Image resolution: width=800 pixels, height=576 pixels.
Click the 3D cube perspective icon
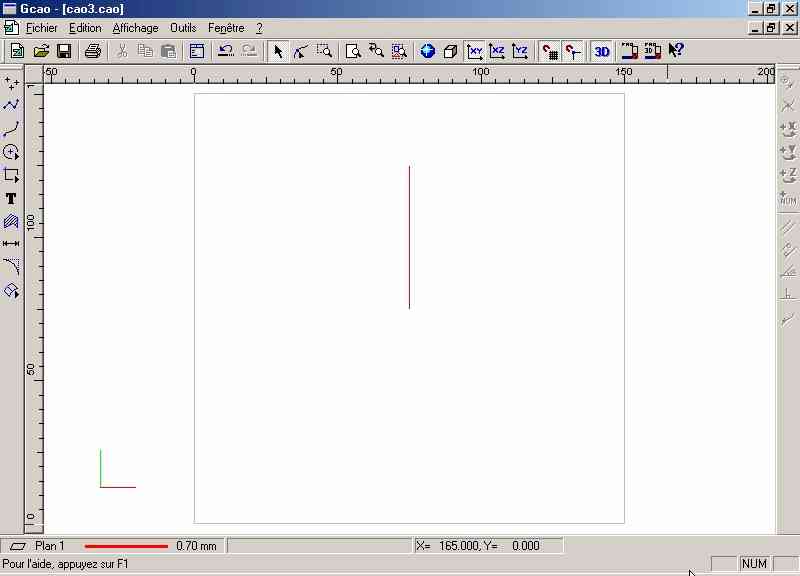[451, 51]
